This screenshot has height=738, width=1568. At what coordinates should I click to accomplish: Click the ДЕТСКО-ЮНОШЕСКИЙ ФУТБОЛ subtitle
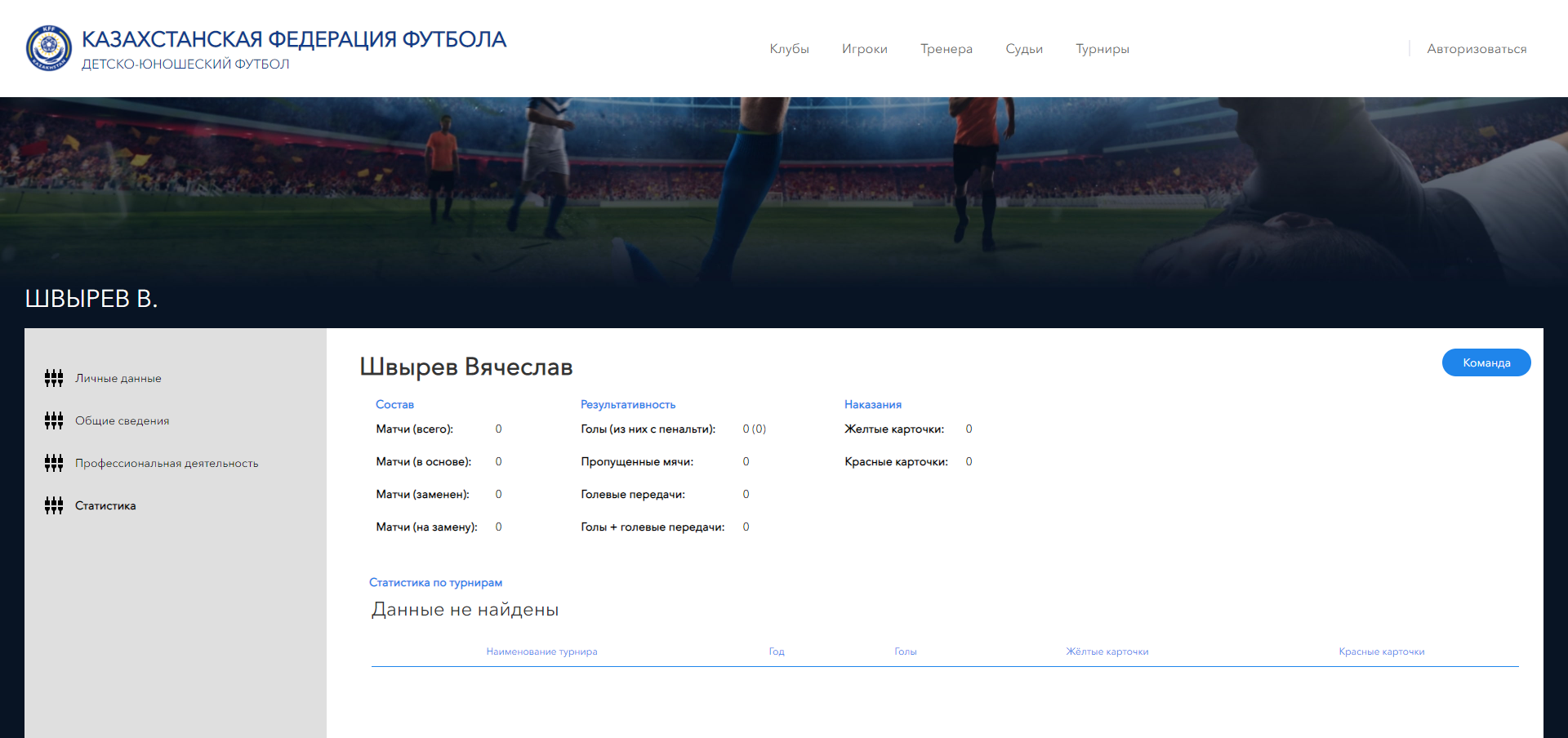[185, 64]
